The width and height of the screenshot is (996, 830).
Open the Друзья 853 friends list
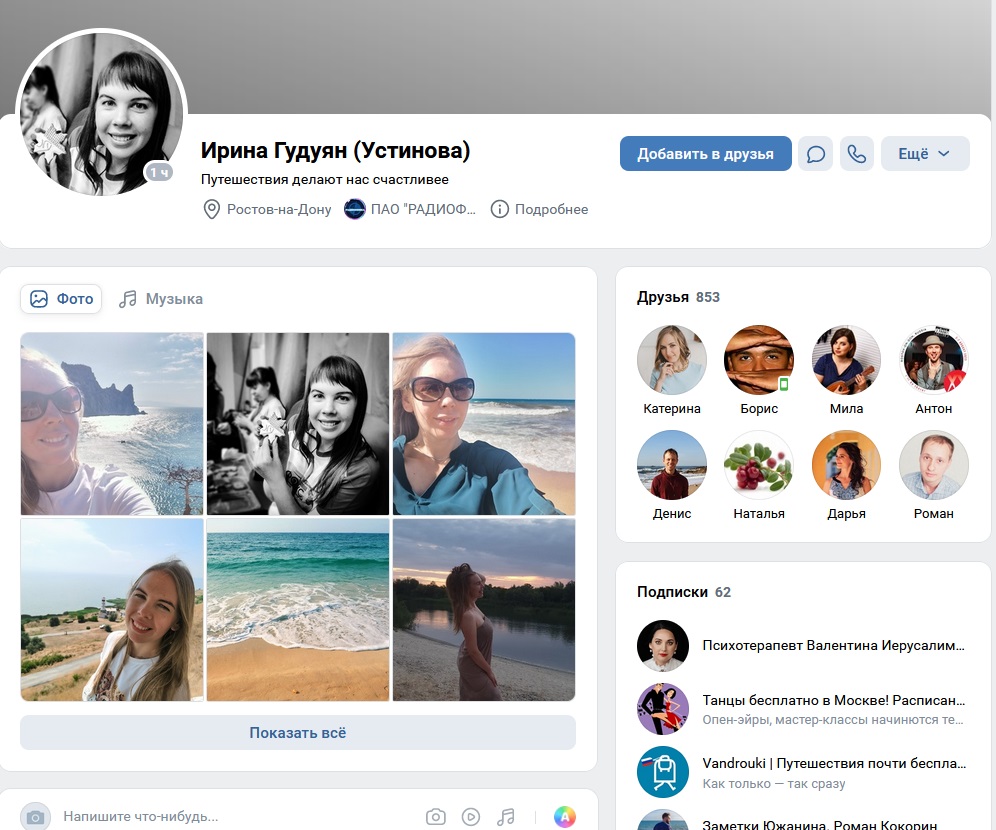(678, 297)
